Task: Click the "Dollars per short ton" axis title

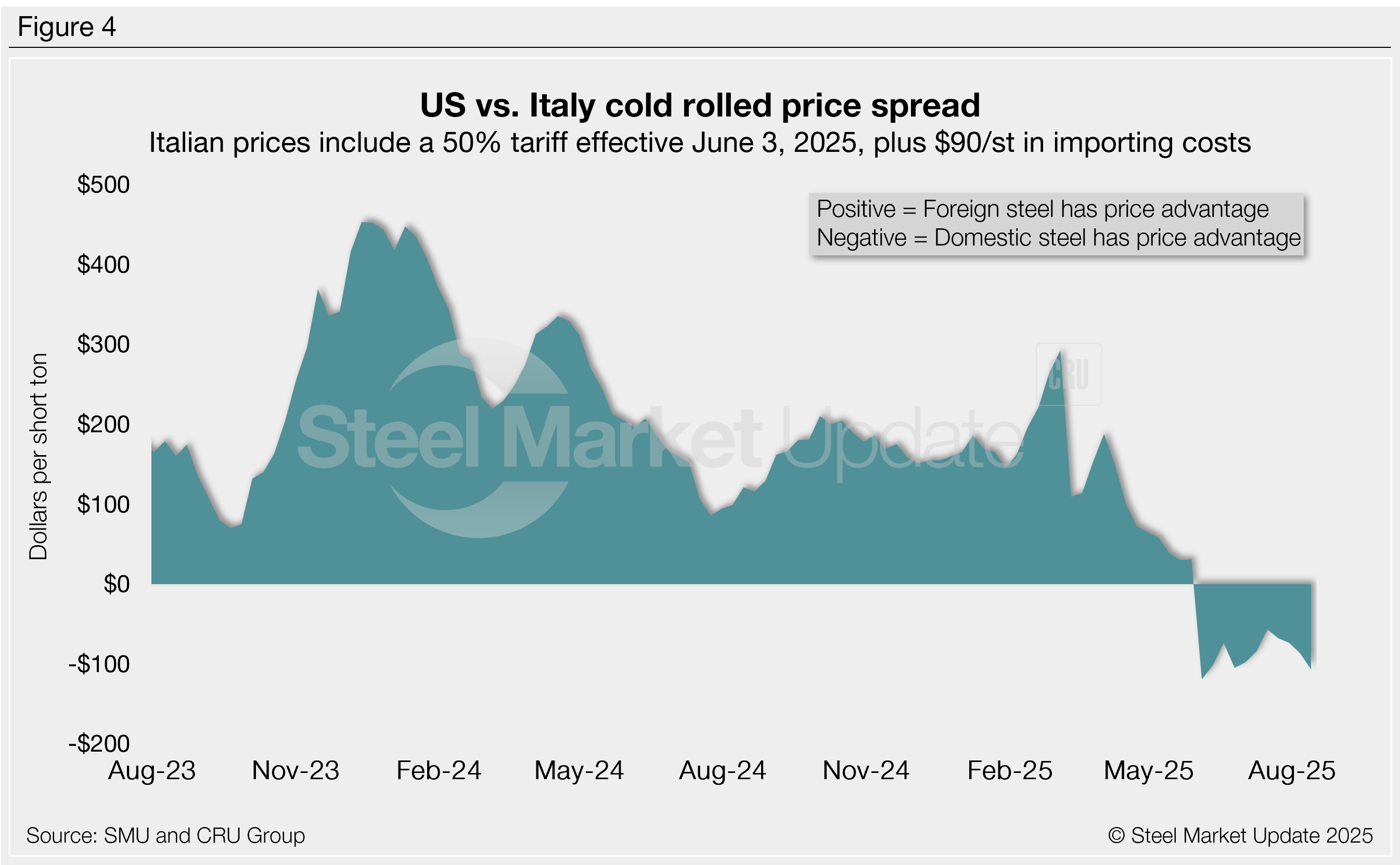Action: pyautogui.click(x=38, y=456)
